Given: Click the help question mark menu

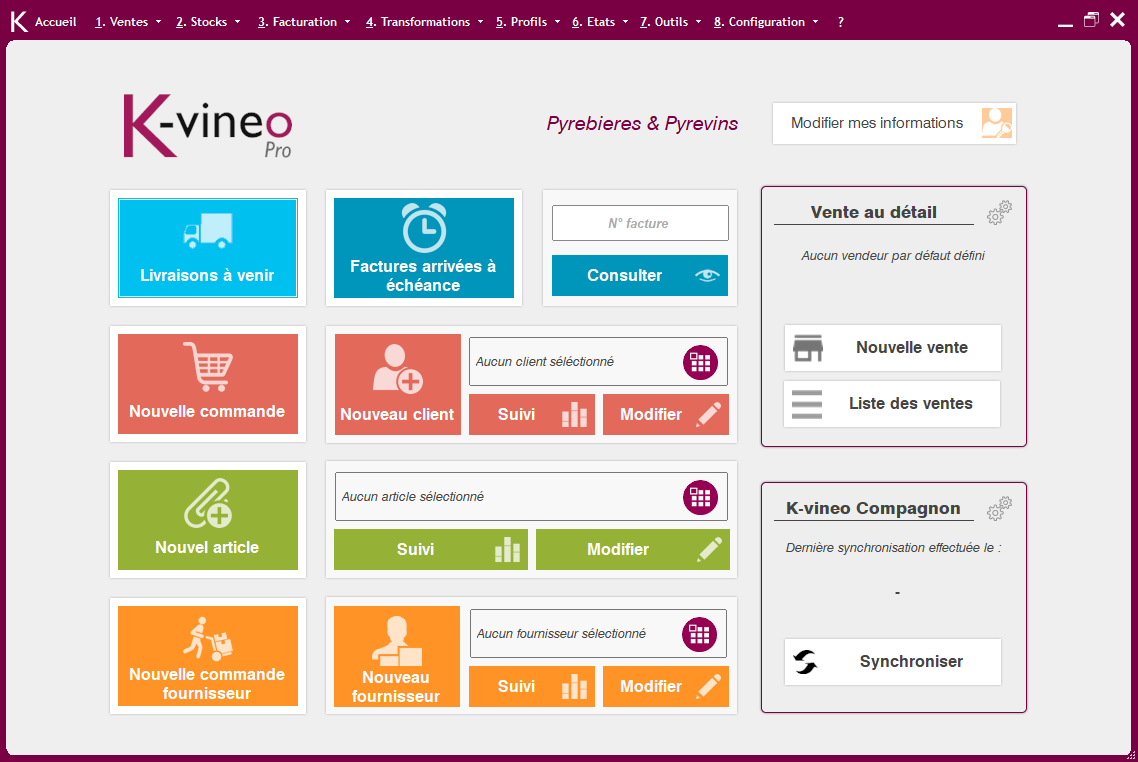Looking at the screenshot, I should pyautogui.click(x=840, y=22).
